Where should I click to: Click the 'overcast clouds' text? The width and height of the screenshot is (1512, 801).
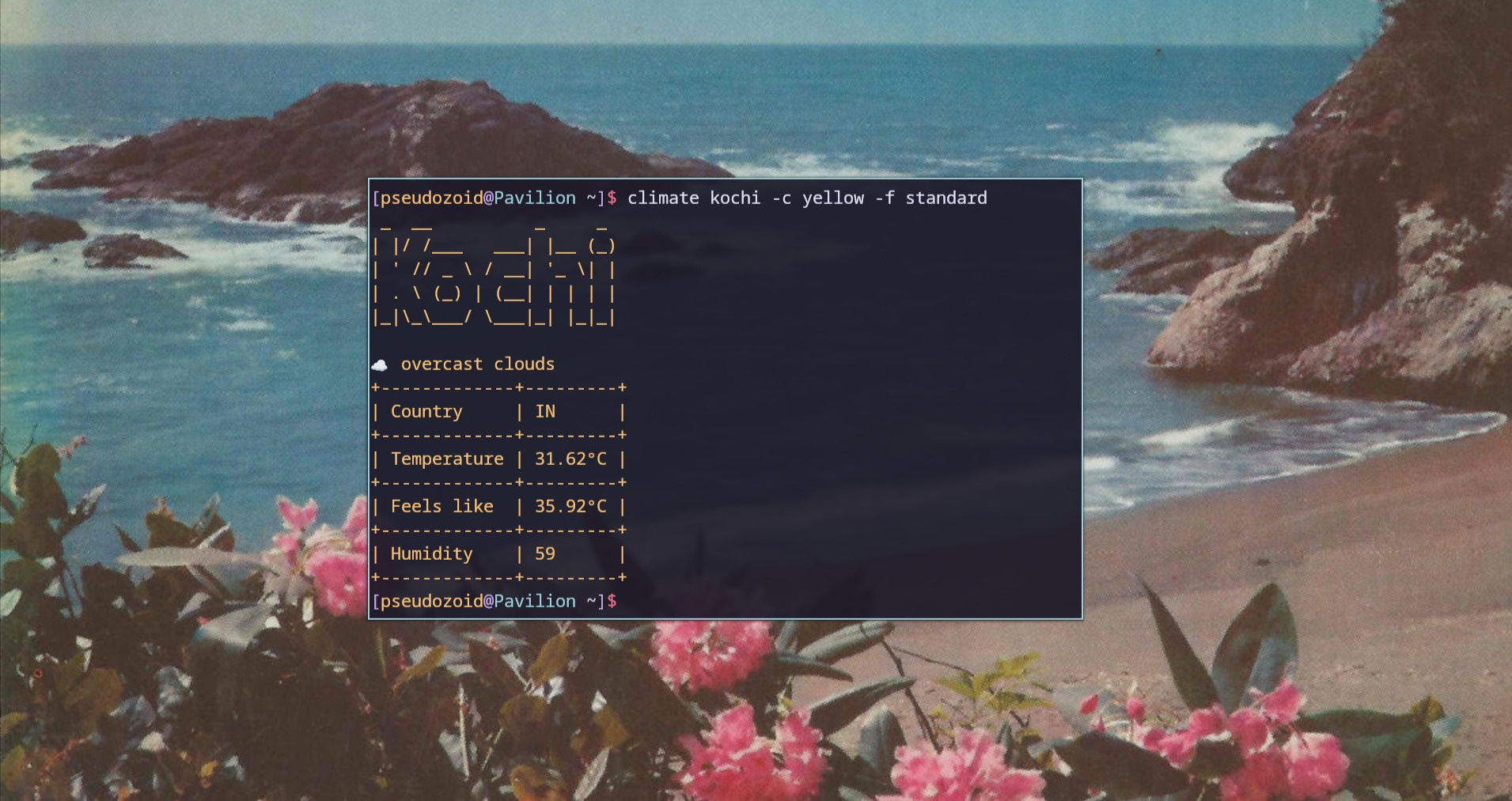point(477,364)
